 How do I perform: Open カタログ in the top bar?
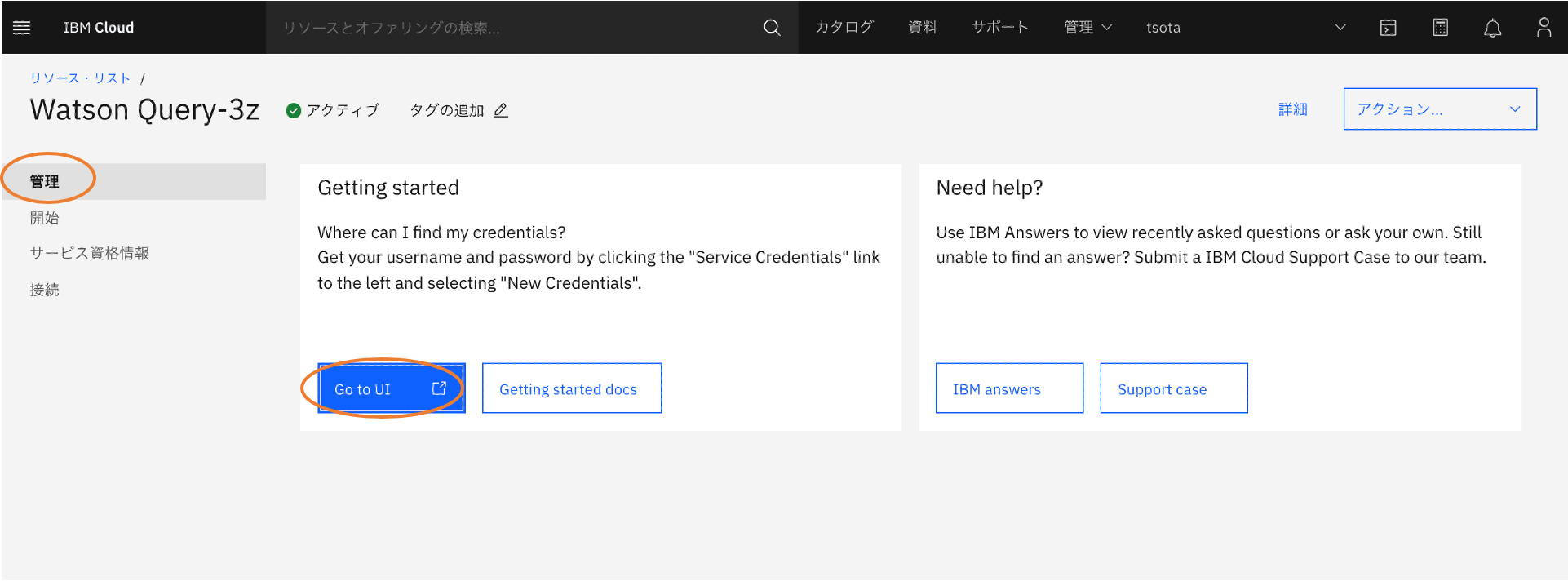click(x=844, y=28)
